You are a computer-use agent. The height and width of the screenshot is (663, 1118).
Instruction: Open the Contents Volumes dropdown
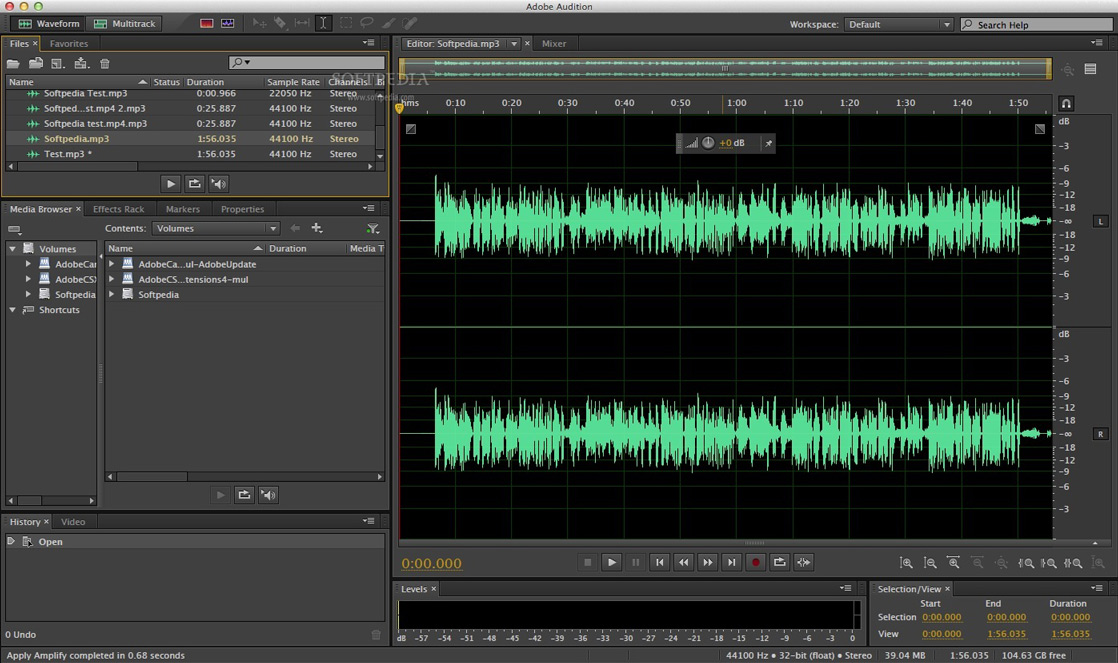pyautogui.click(x=215, y=228)
